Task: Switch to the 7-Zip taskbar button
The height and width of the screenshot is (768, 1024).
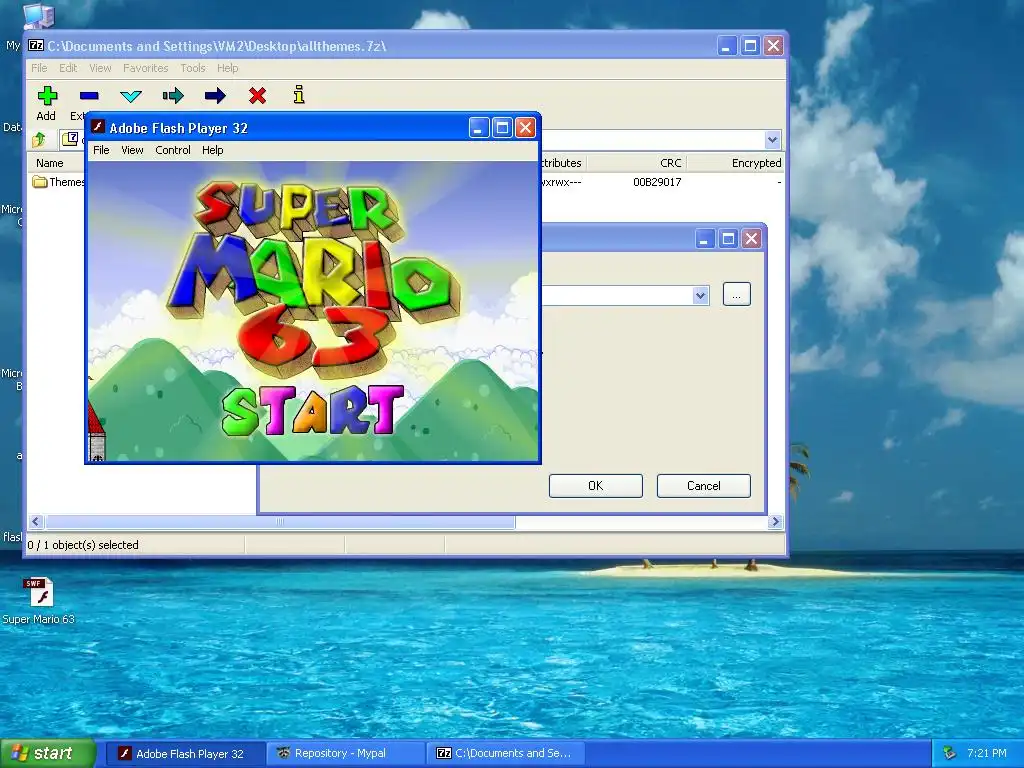Action: (505, 754)
